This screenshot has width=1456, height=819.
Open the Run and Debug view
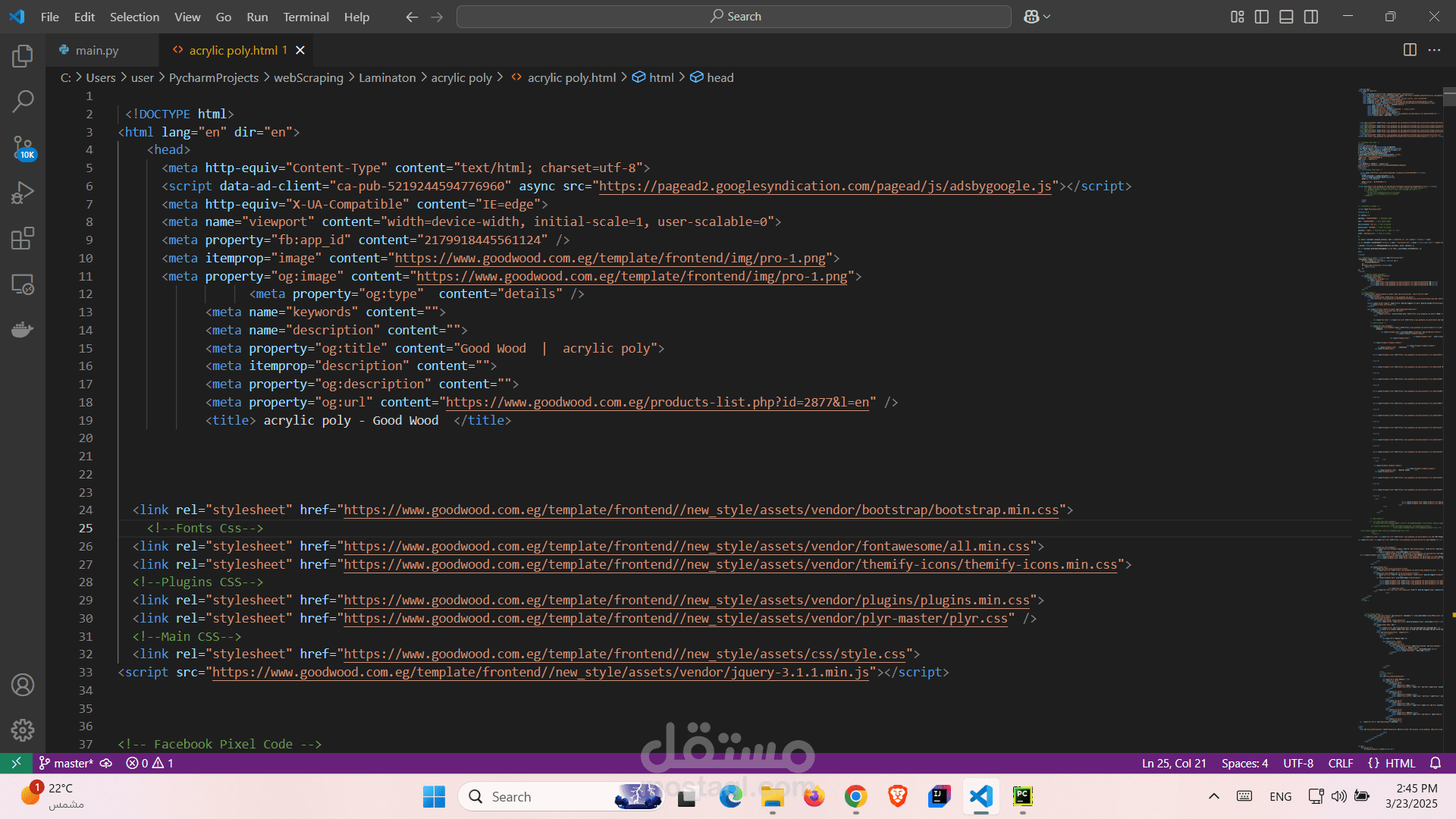click(23, 193)
